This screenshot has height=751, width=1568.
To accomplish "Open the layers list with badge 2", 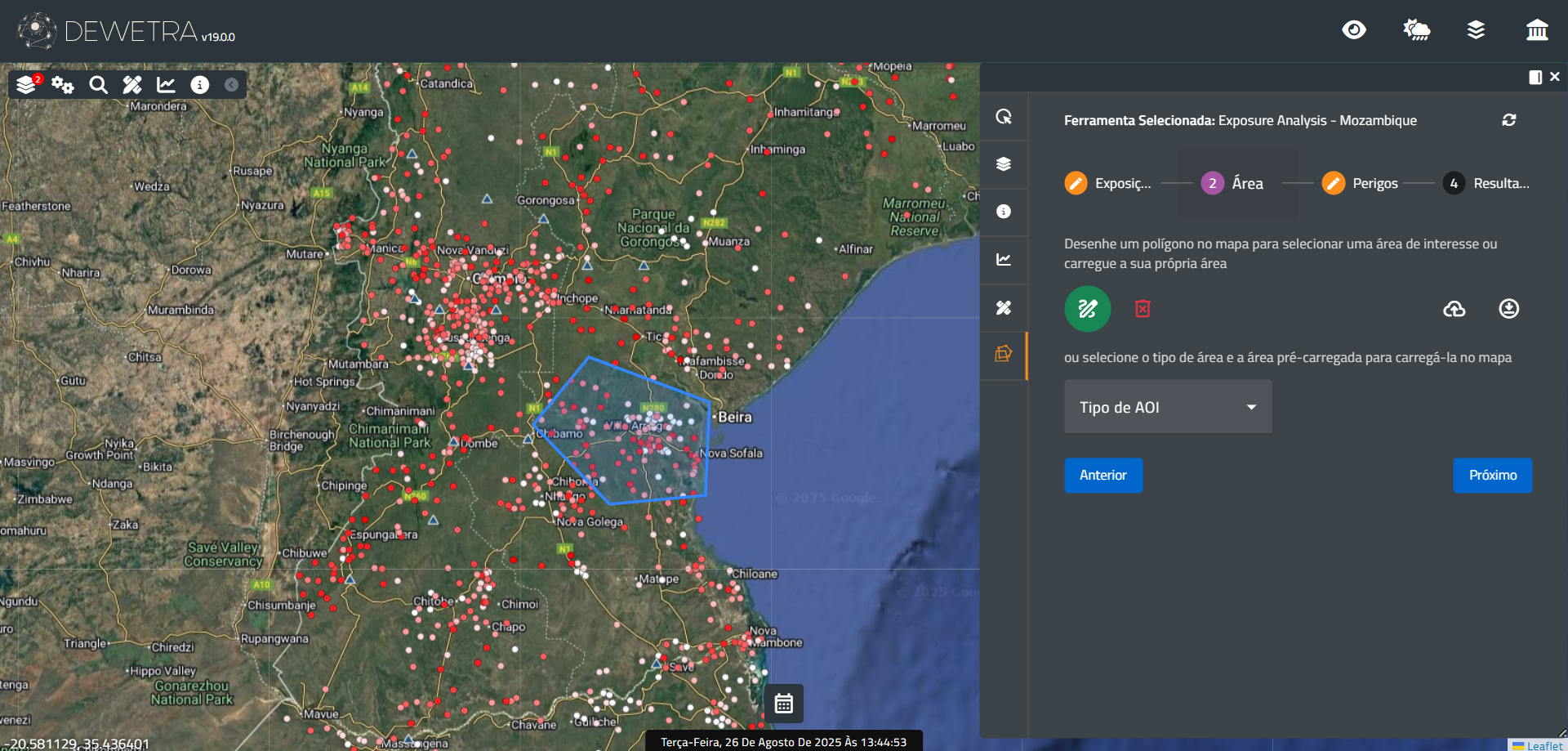I will tap(27, 85).
